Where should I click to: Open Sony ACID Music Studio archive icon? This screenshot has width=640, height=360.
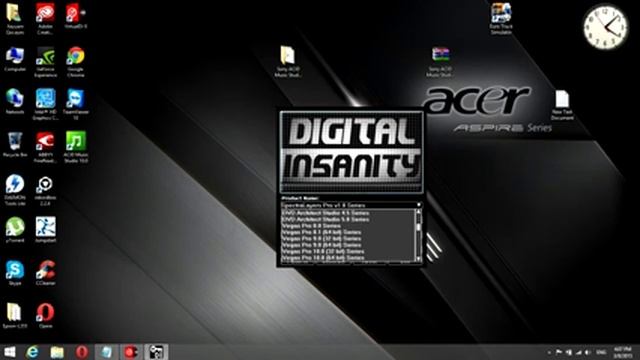tap(440, 62)
